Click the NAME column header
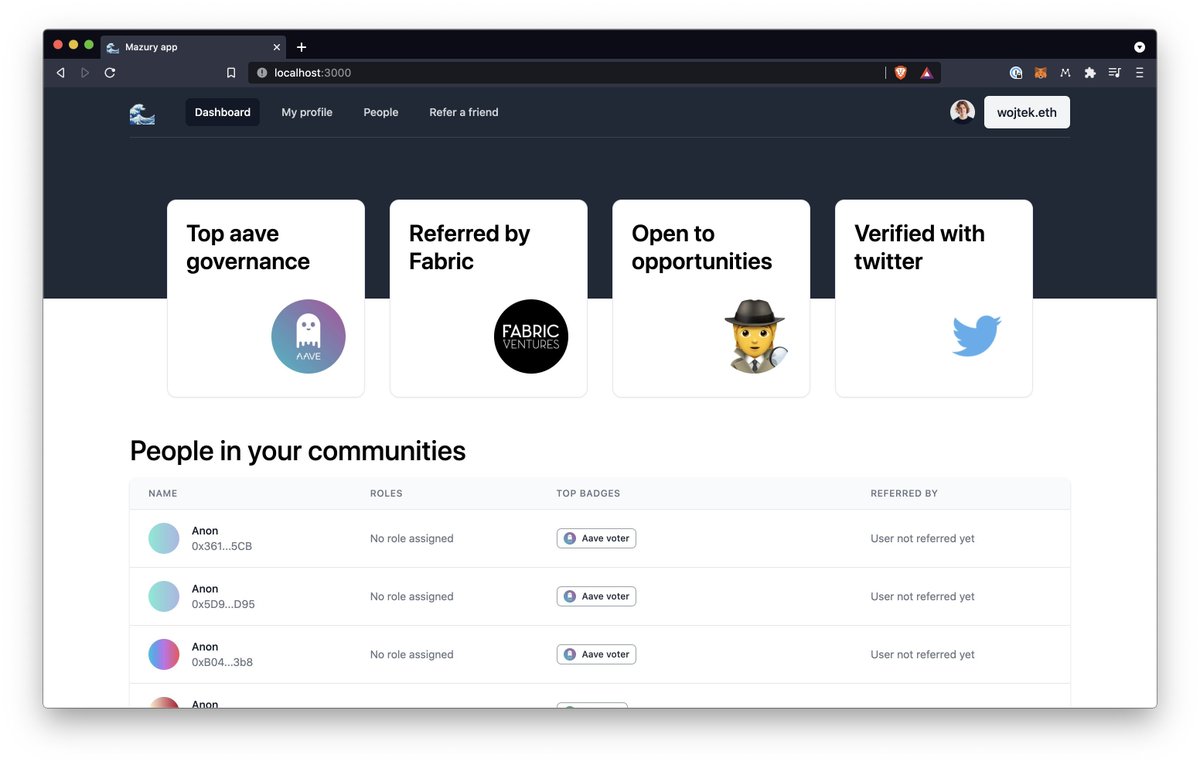This screenshot has width=1200, height=765. click(x=163, y=494)
